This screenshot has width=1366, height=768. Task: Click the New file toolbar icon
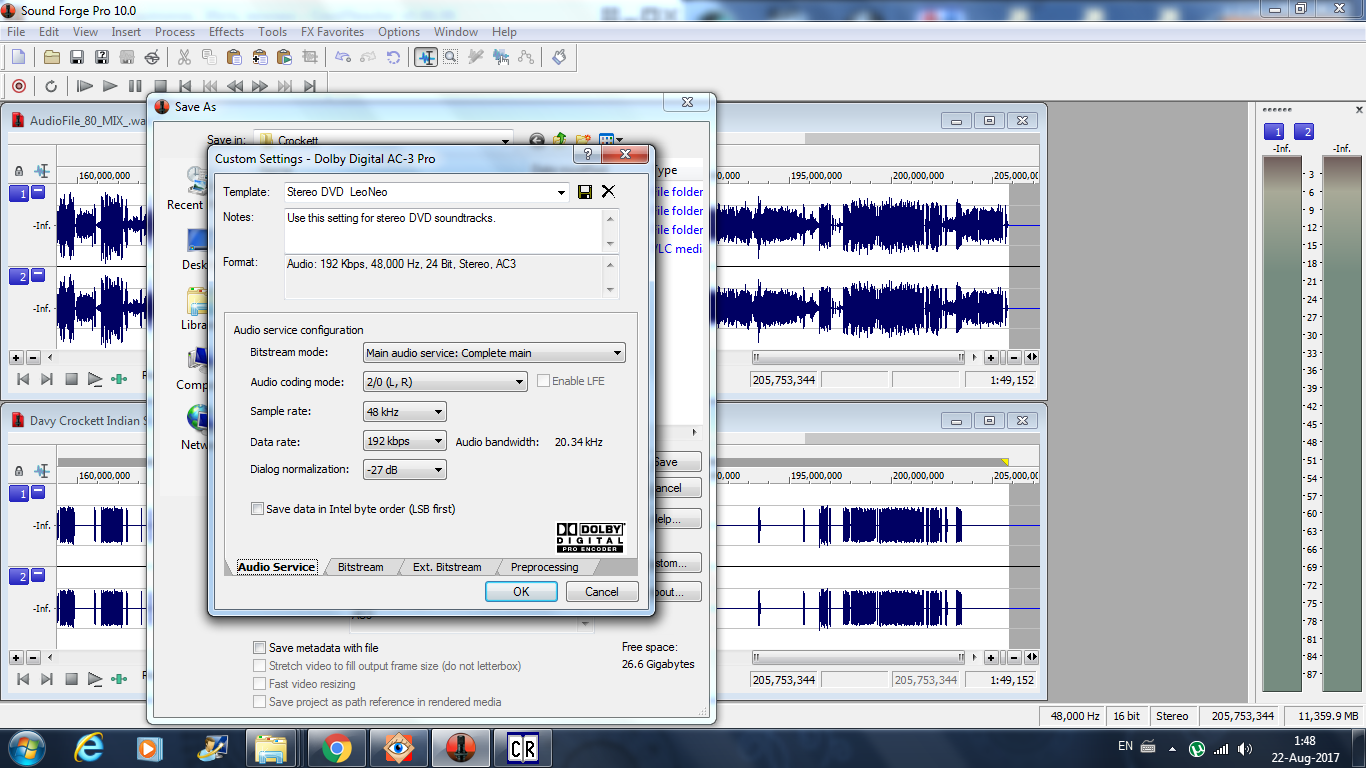coord(18,57)
